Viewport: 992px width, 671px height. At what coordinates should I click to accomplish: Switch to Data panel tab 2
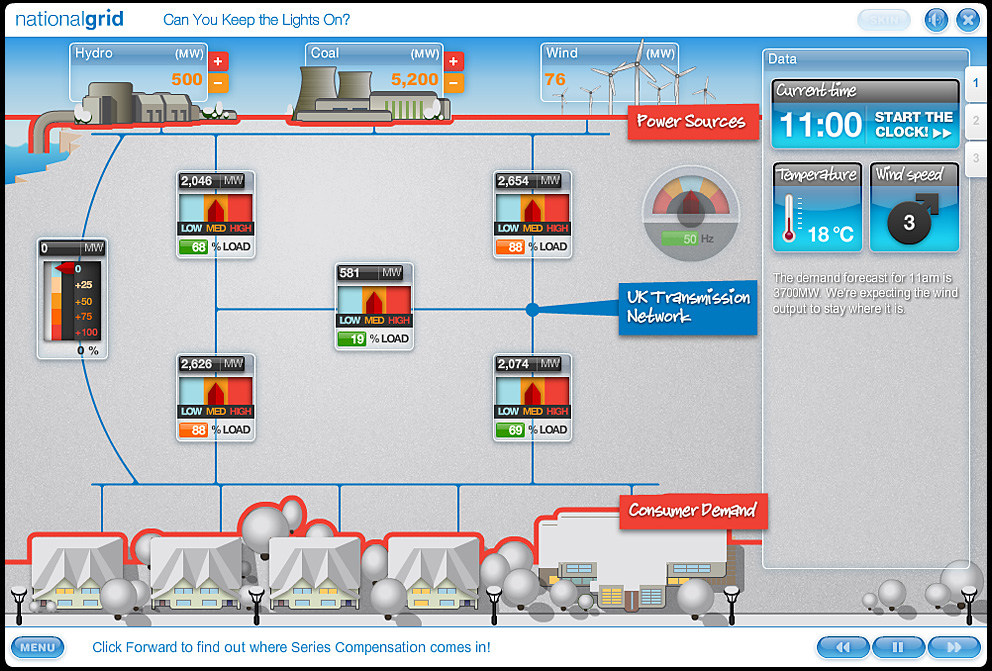tap(975, 120)
